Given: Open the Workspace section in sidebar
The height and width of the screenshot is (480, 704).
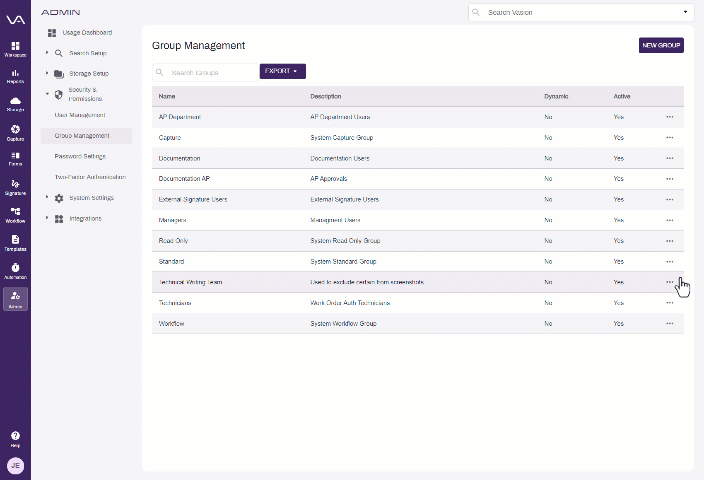Looking at the screenshot, I should 15,49.
